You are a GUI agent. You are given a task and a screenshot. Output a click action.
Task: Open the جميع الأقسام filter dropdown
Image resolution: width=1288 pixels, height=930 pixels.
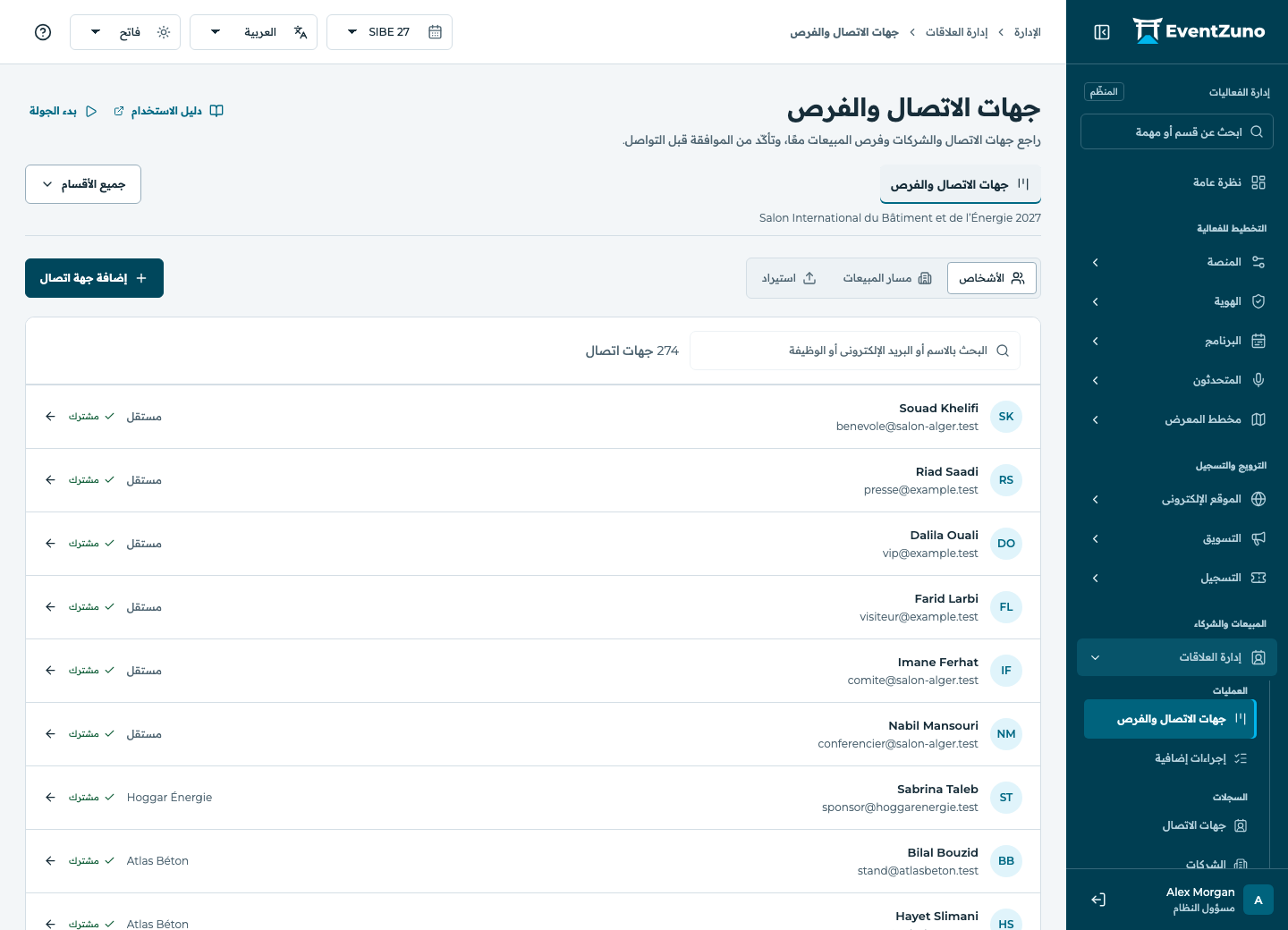coord(83,184)
